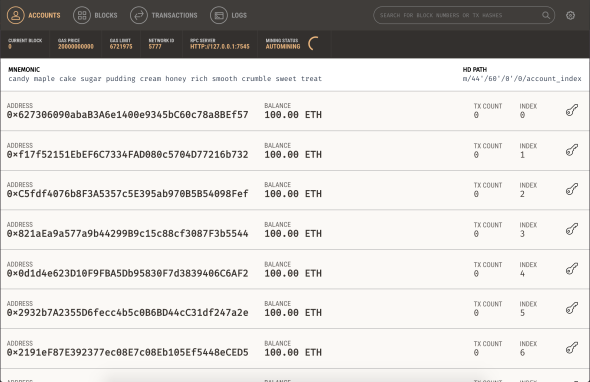Image resolution: width=590 pixels, height=382 pixels.
Task: Click key icon for account index 3
Action: (x=572, y=229)
